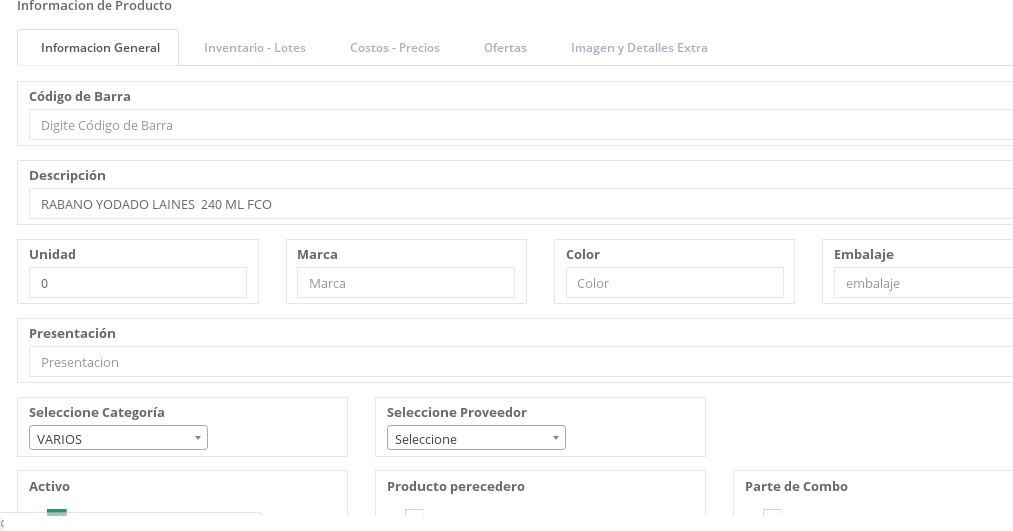1013x531 pixels.
Task: Check the Parte de Combo checkbox
Action: [x=772, y=515]
